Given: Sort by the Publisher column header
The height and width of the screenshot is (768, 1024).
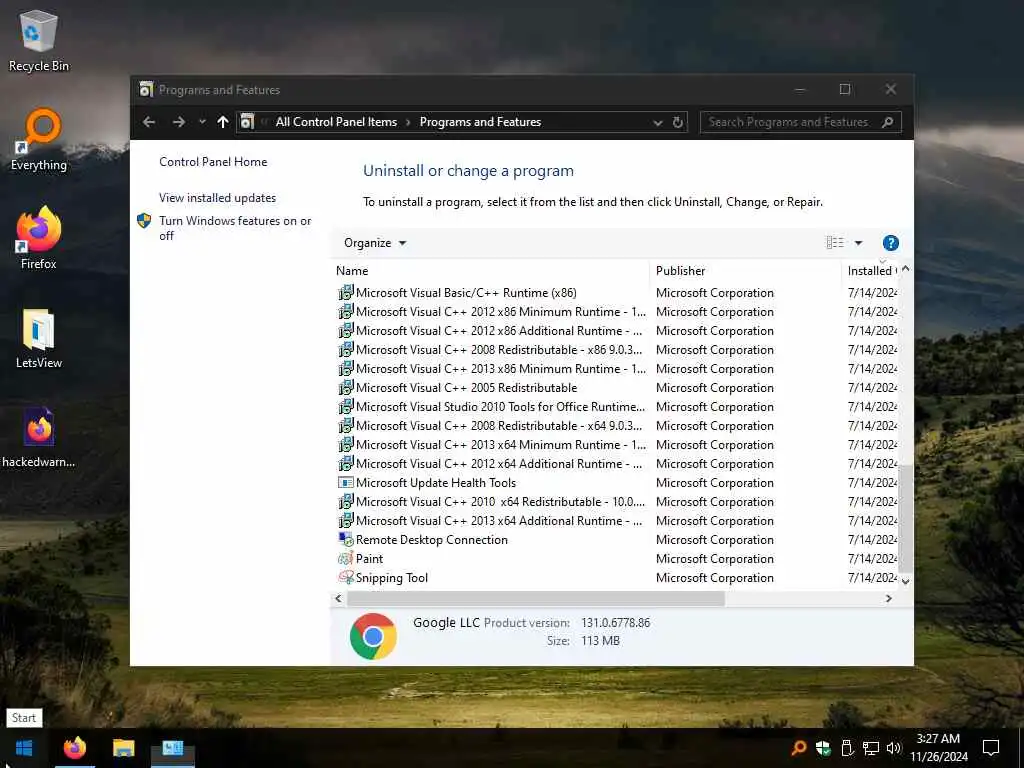Looking at the screenshot, I should (745, 270).
